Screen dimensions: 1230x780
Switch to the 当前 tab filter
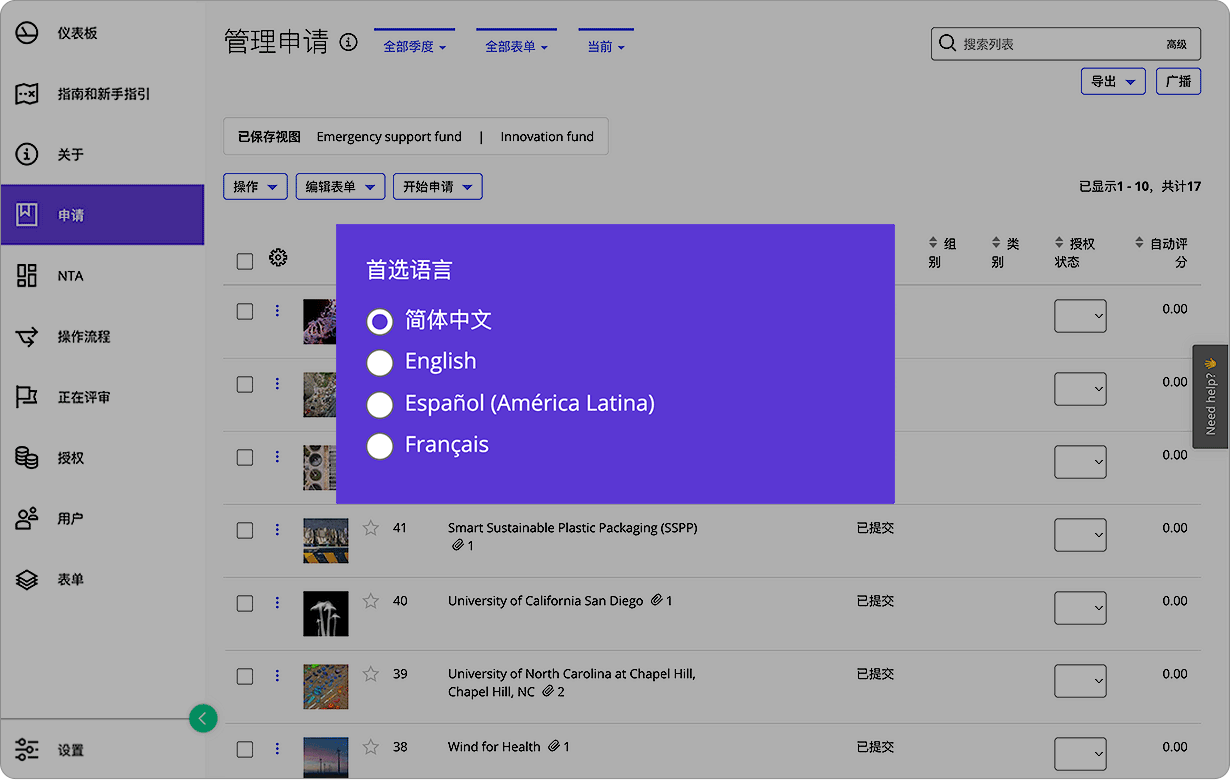click(605, 44)
